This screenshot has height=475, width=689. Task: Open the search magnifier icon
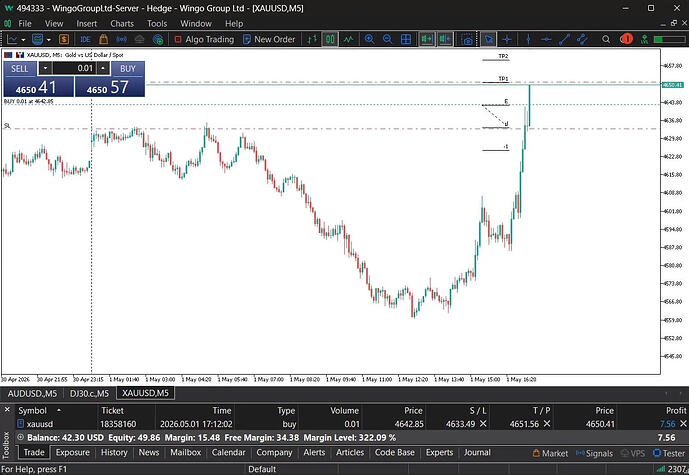coord(606,40)
